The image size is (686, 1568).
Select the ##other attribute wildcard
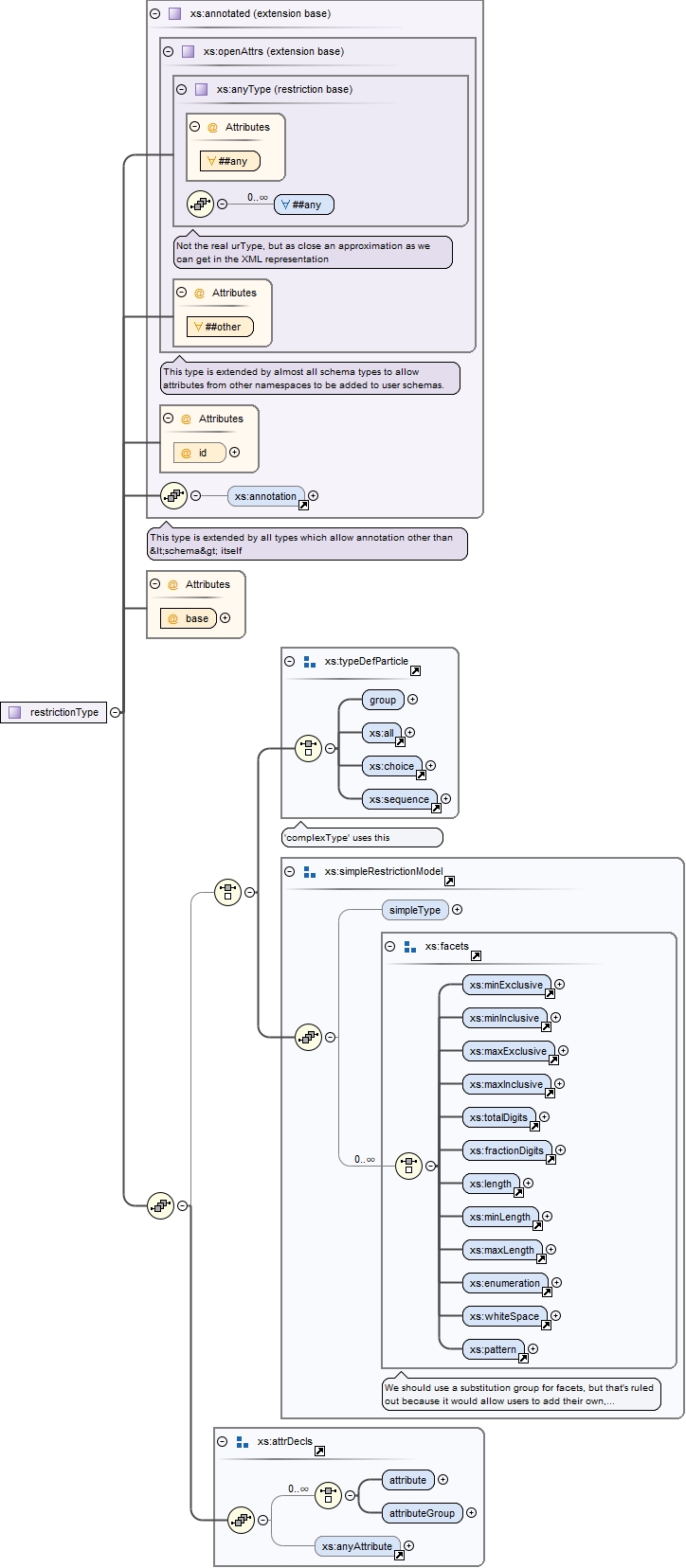click(221, 327)
